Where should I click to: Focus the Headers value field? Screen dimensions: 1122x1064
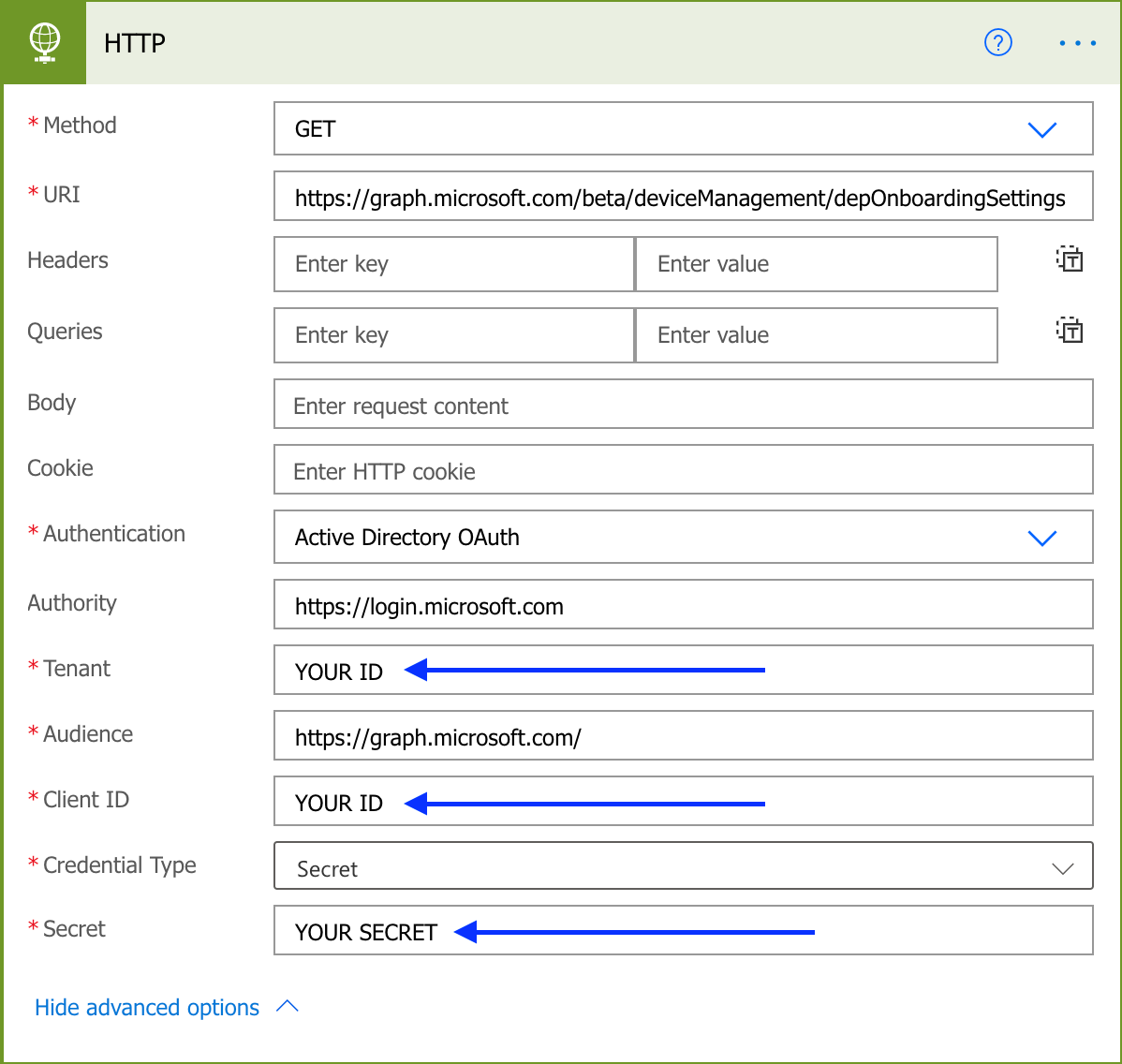click(x=816, y=264)
